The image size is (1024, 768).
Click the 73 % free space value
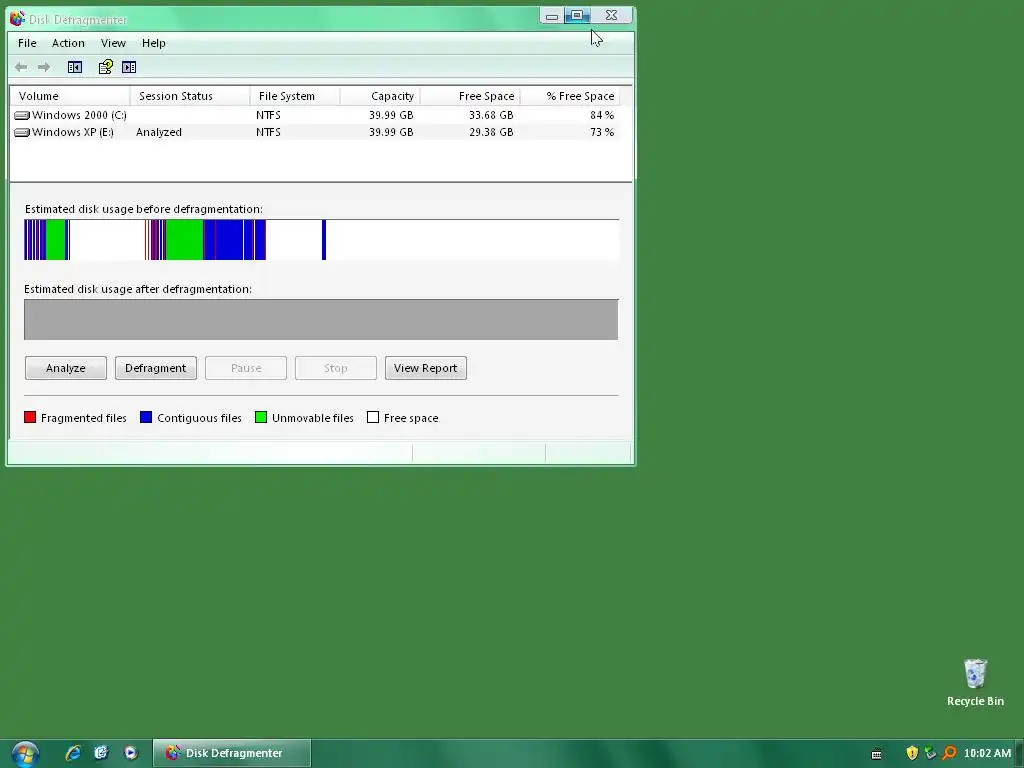click(601, 132)
